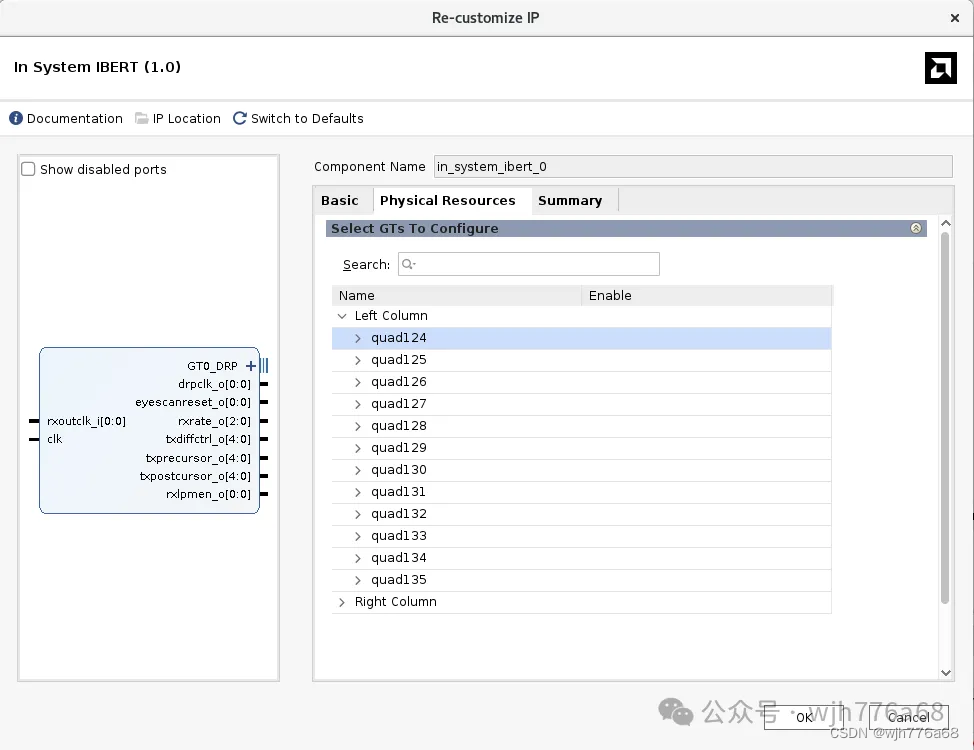Image resolution: width=974 pixels, height=750 pixels.
Task: Click the Enable column header
Action: [707, 295]
